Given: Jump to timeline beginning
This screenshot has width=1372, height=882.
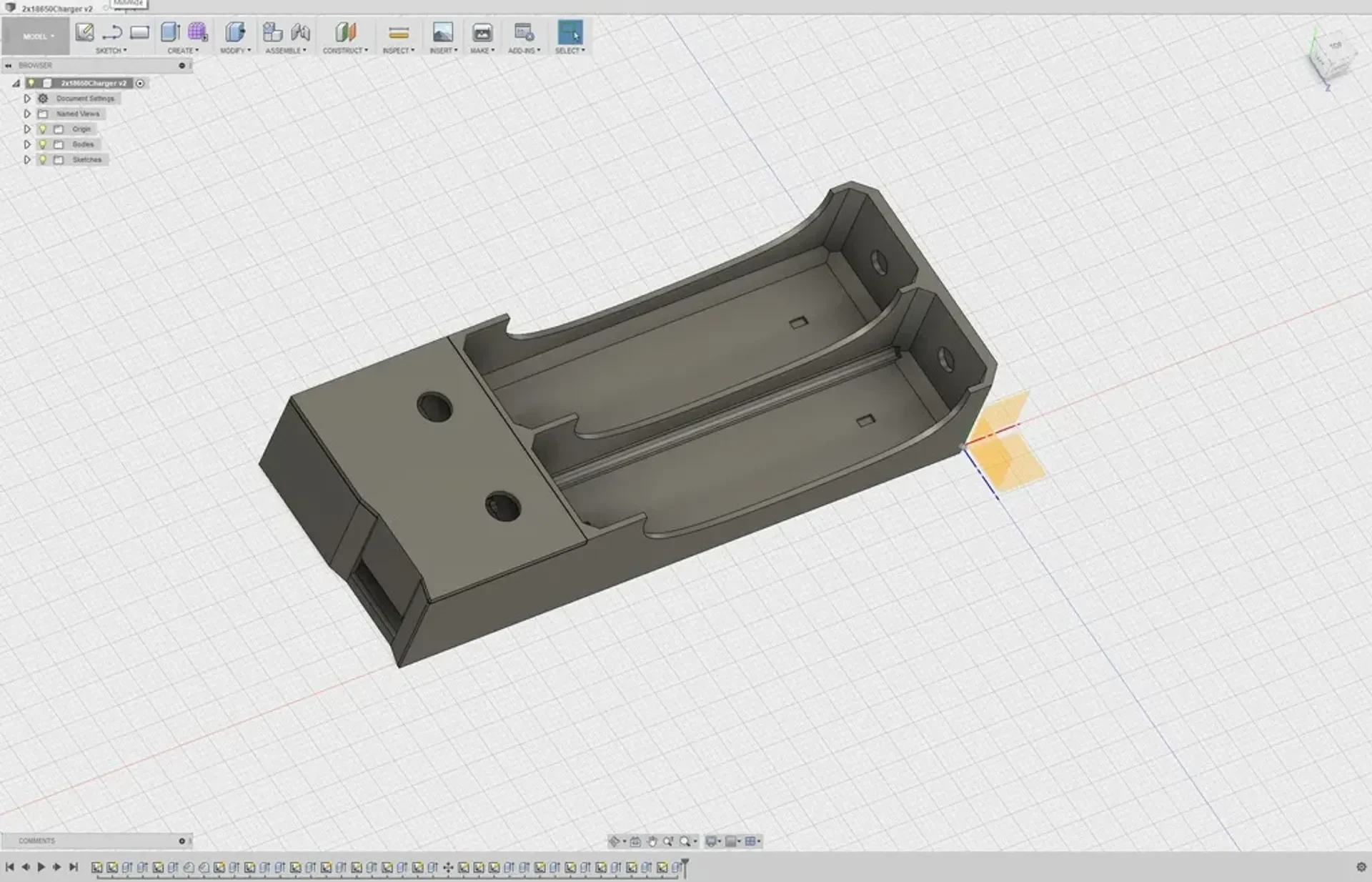Looking at the screenshot, I should tap(10, 867).
